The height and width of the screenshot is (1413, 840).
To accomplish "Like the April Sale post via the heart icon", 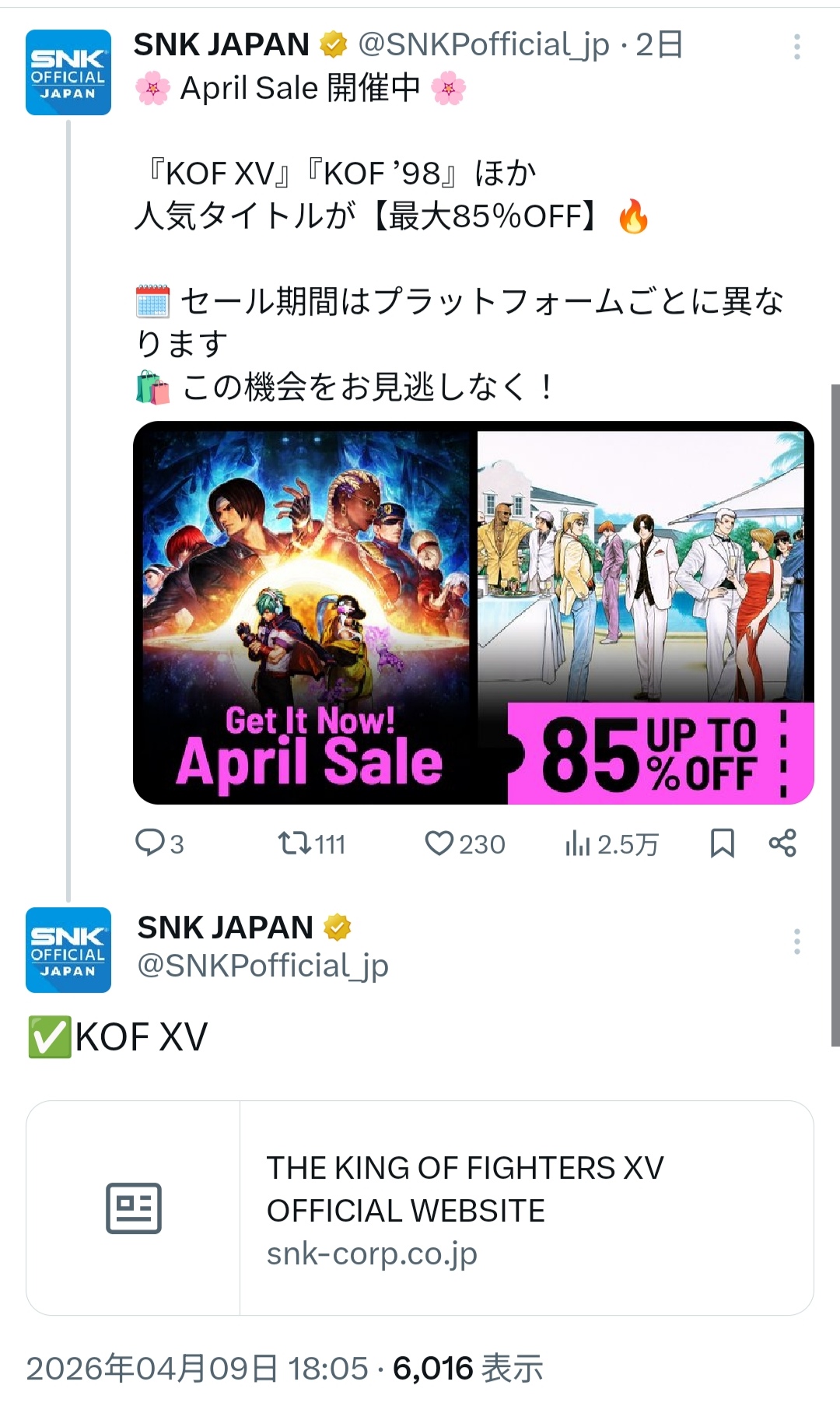I will 439,843.
